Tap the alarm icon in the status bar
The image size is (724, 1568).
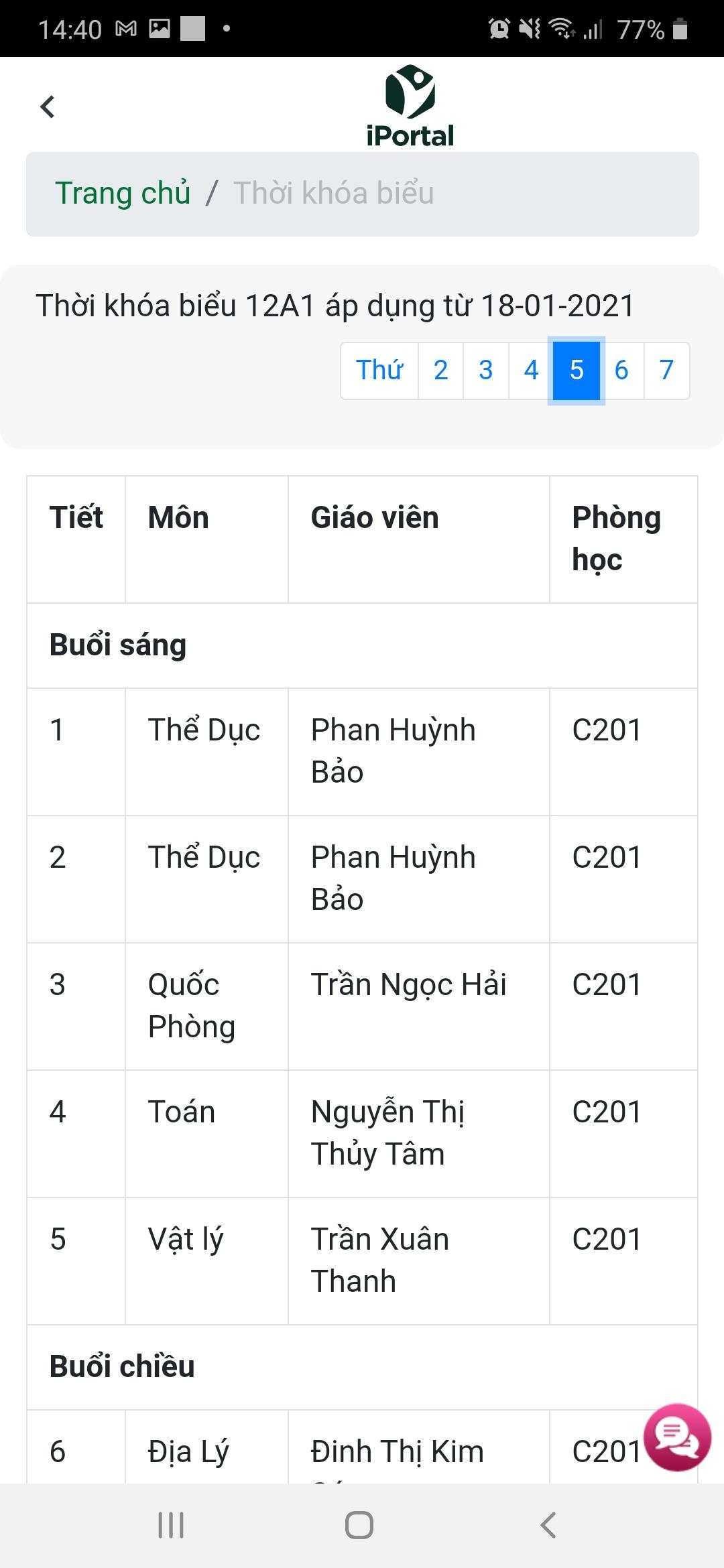499,29
